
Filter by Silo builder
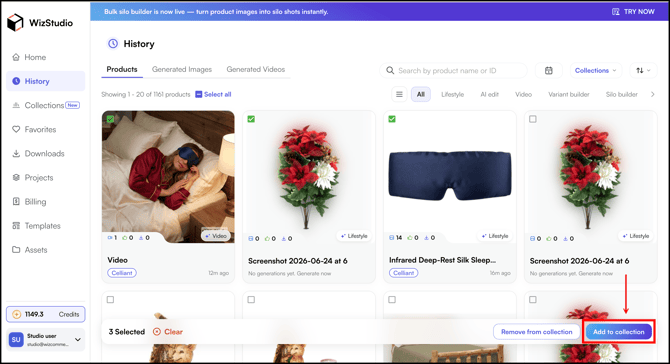(x=622, y=94)
